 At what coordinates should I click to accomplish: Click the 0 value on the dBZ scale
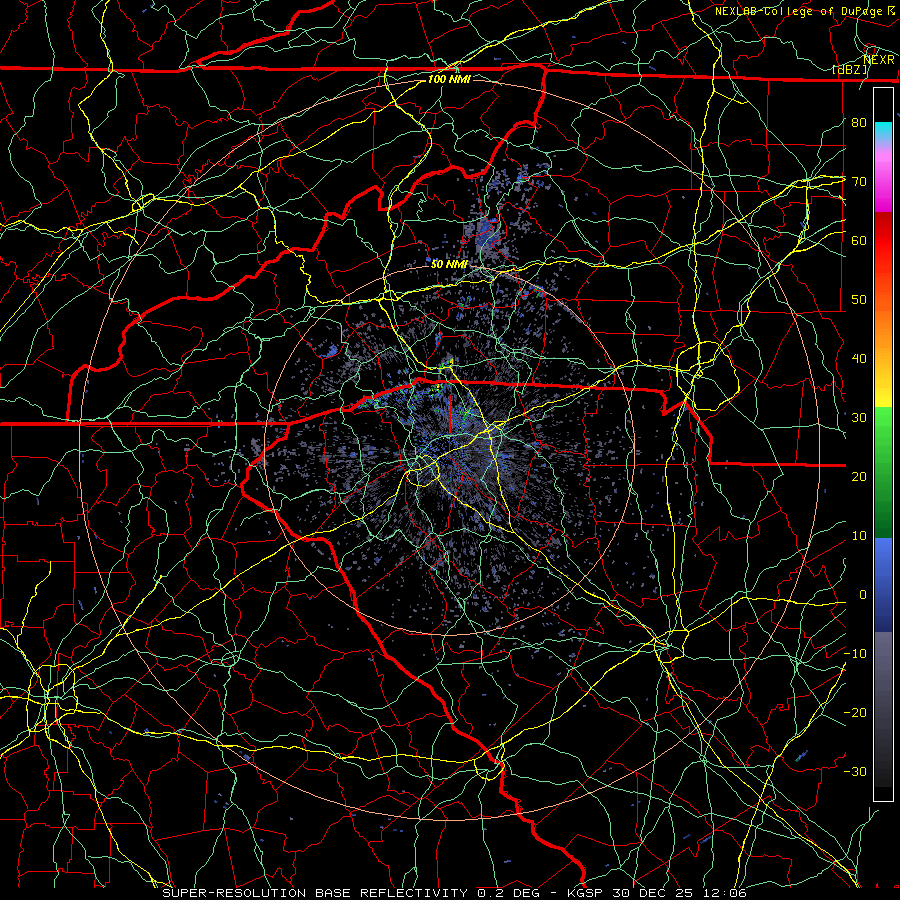click(863, 595)
